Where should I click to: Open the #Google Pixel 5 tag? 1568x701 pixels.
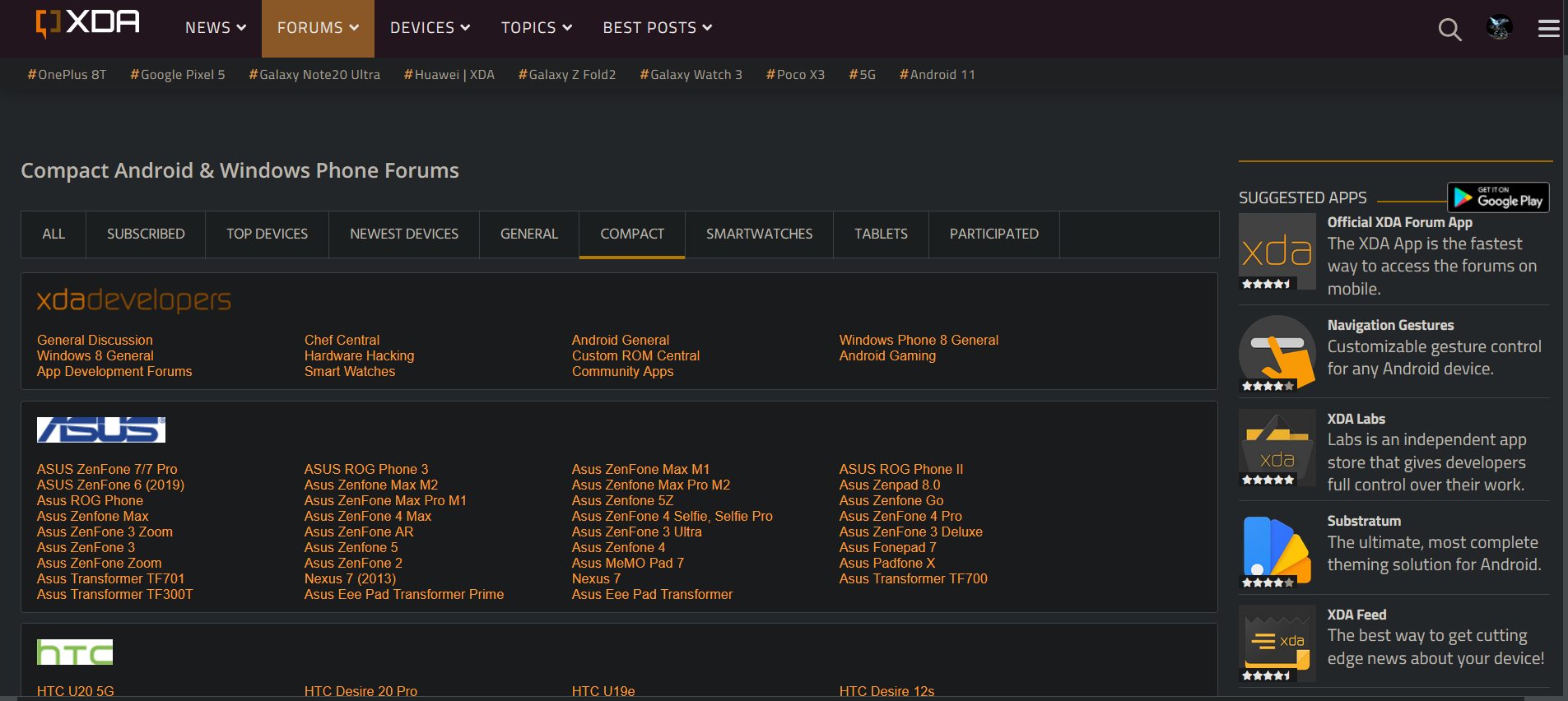coord(178,75)
